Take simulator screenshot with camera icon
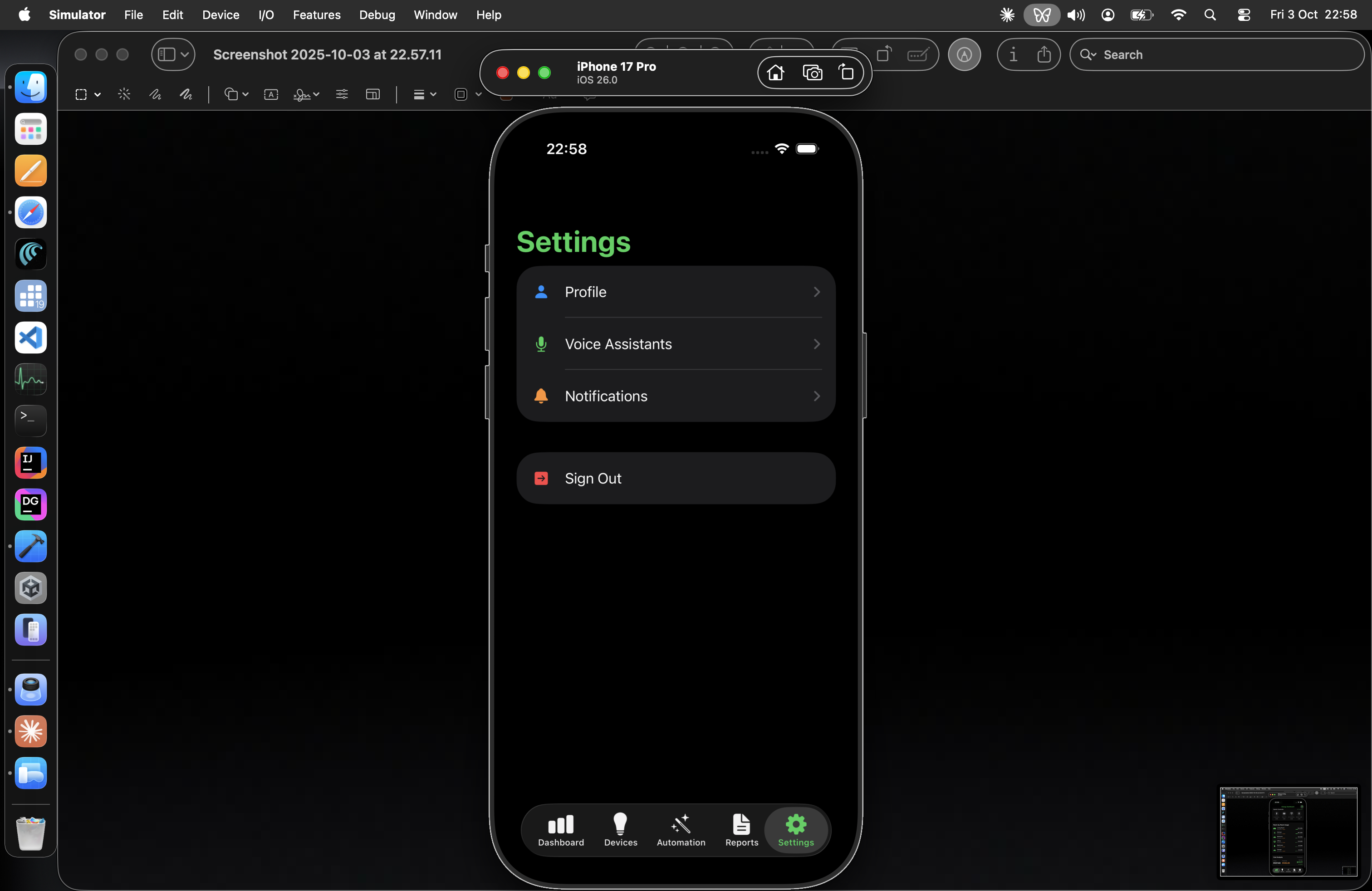Image resolution: width=1372 pixels, height=891 pixels. tap(812, 73)
